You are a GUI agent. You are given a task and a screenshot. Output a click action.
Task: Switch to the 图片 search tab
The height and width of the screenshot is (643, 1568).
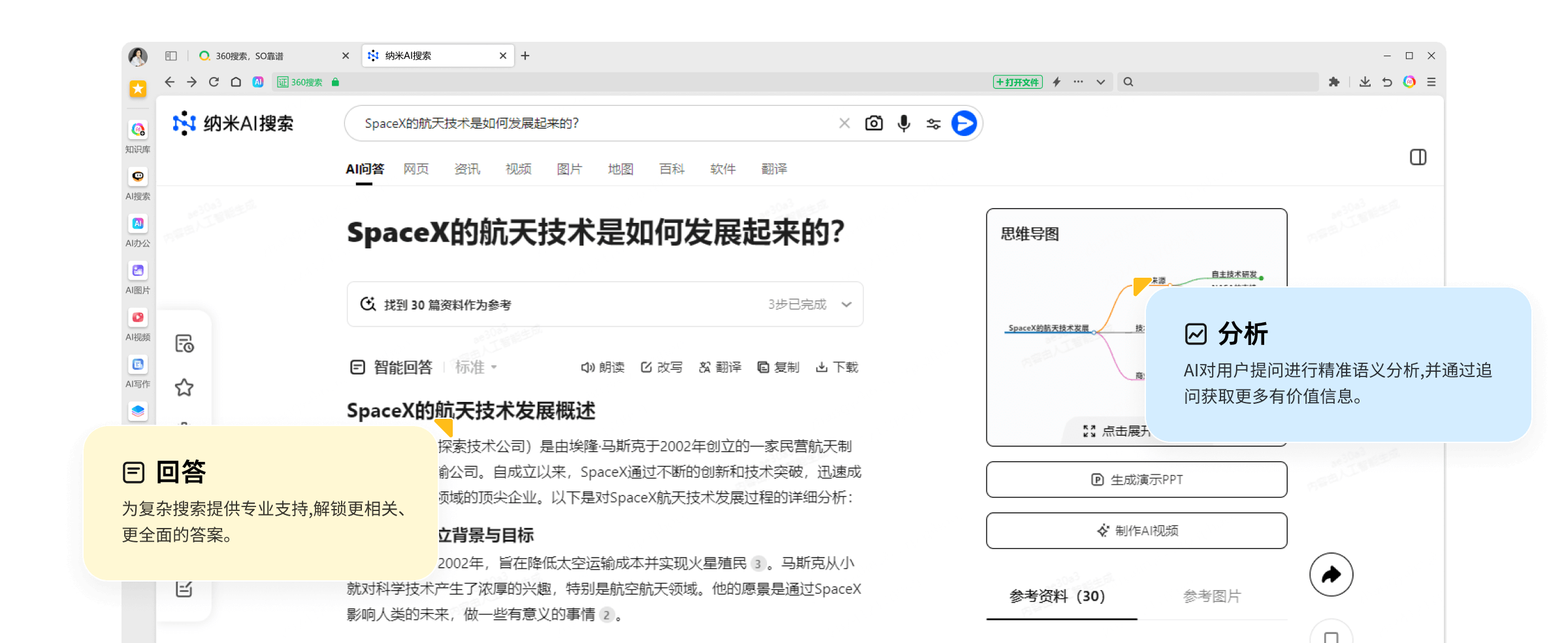569,169
